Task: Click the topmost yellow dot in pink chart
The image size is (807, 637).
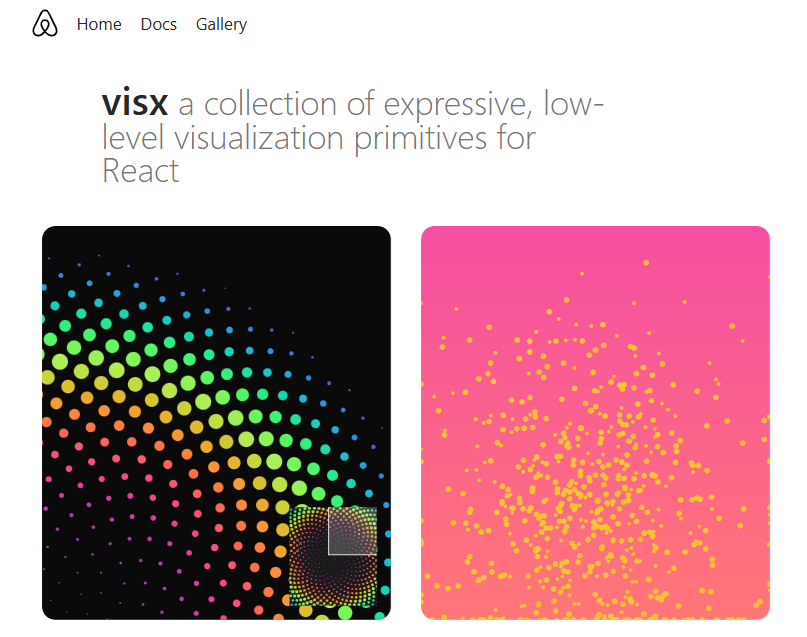Action: coord(646,262)
